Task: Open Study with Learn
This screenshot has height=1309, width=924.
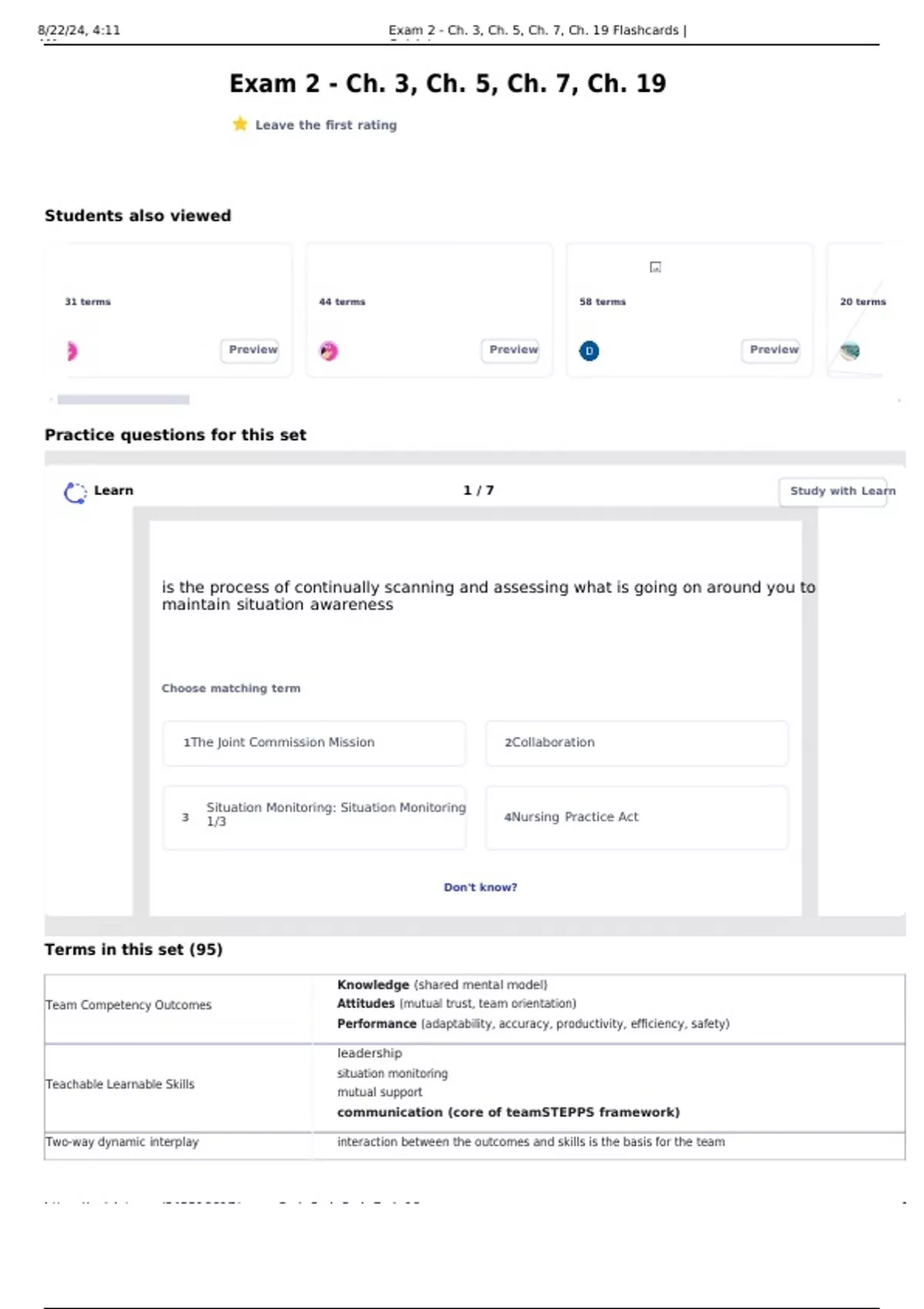Action: point(834,491)
